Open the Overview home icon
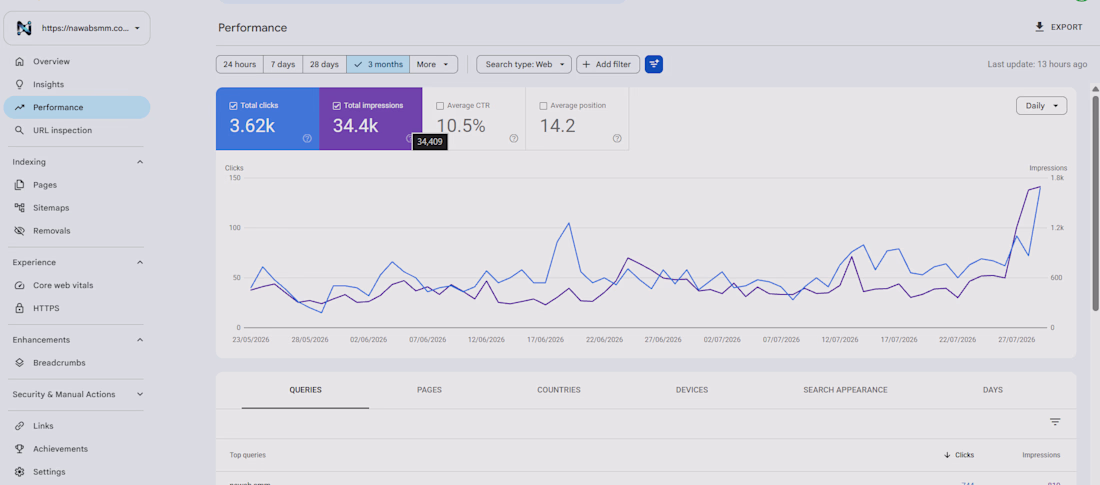Viewport: 1100px width, 485px height. 20,62
